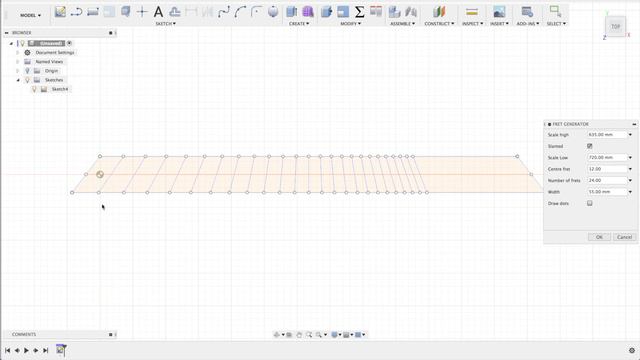
Task: Play the timeline
Action: tap(27, 350)
